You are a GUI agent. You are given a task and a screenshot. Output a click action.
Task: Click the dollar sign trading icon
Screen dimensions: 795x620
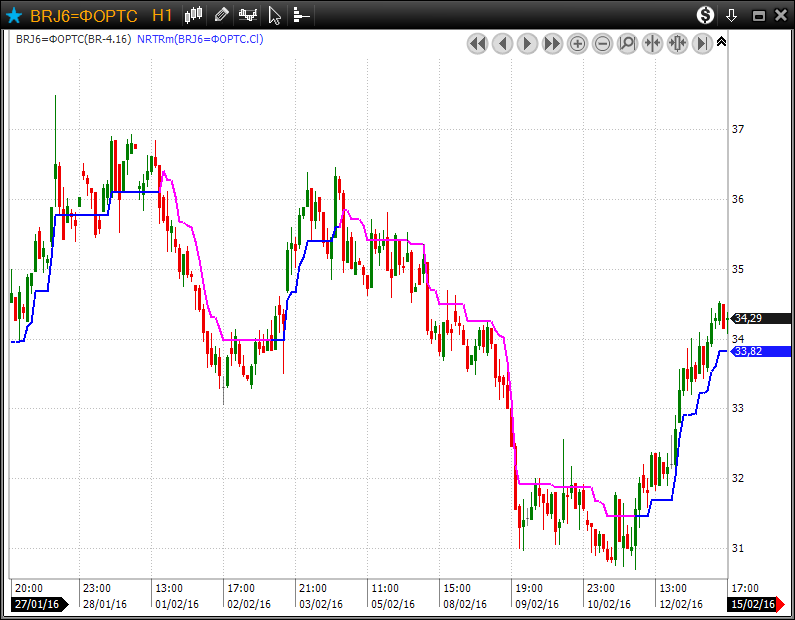click(x=706, y=15)
